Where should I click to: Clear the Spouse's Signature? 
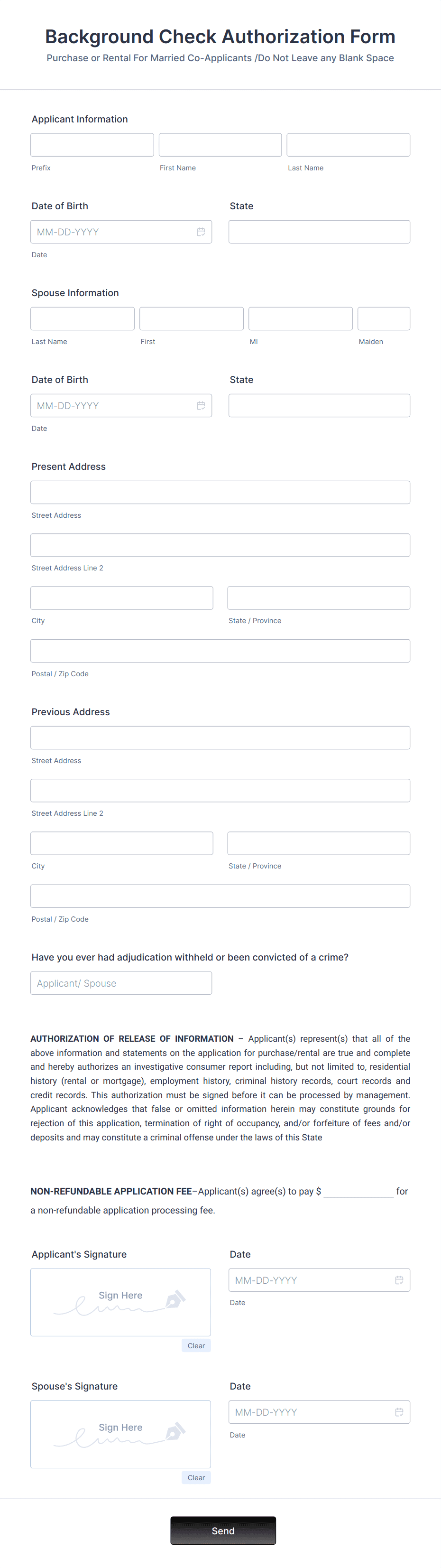pyautogui.click(x=196, y=1477)
